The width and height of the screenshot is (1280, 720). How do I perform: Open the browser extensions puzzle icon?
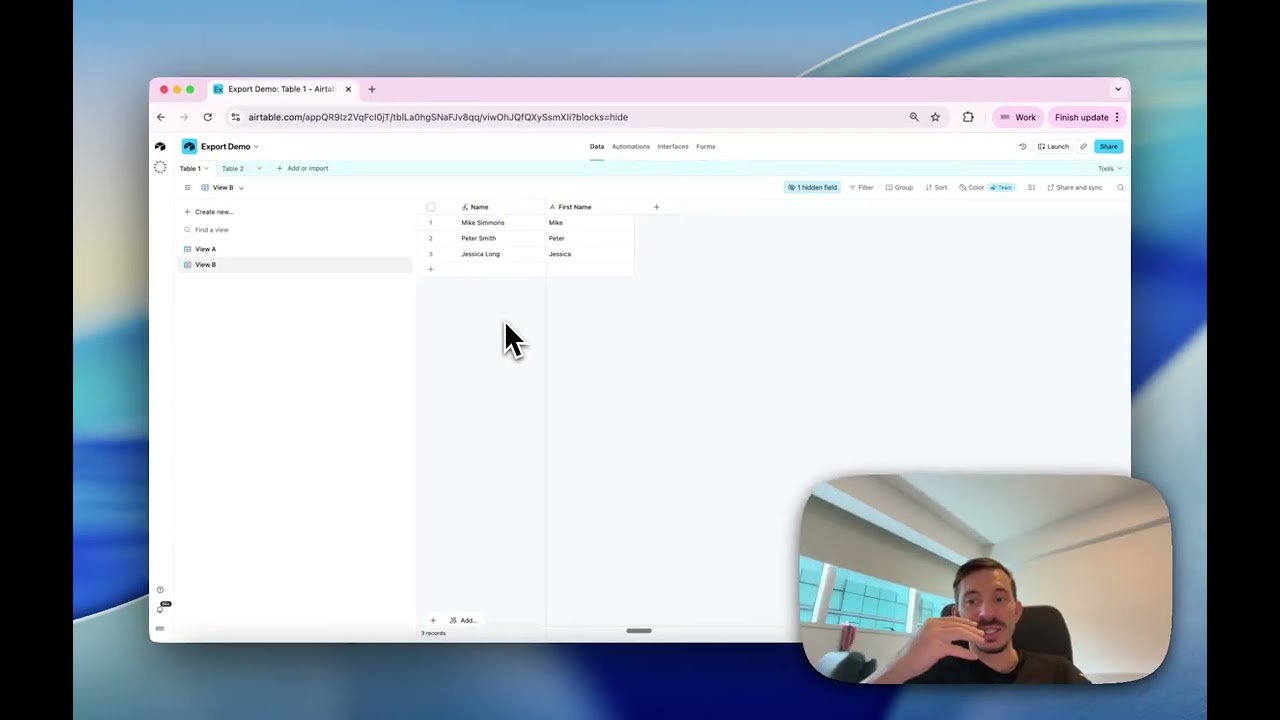click(968, 117)
